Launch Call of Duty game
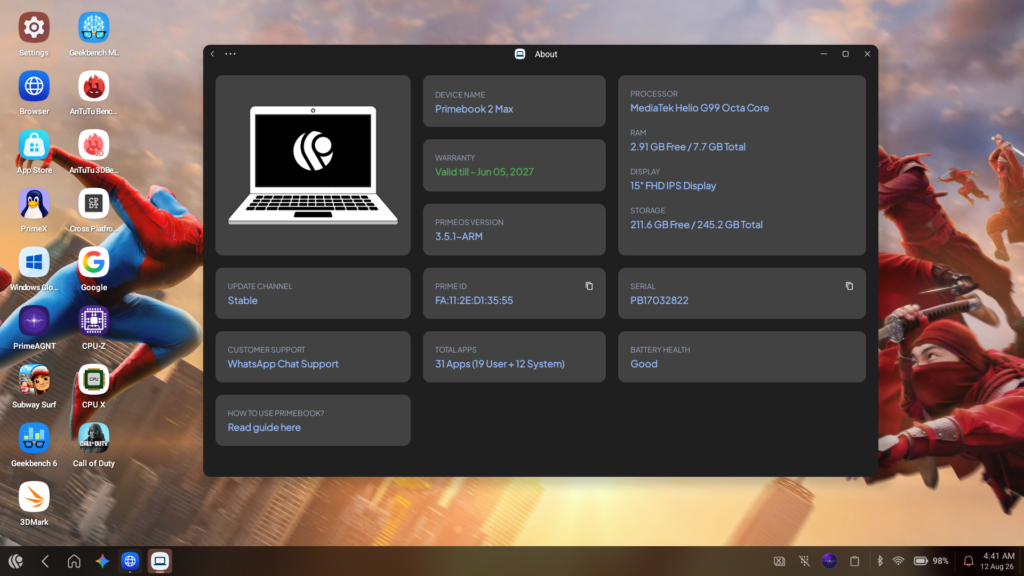Image resolution: width=1024 pixels, height=576 pixels. tap(93, 438)
